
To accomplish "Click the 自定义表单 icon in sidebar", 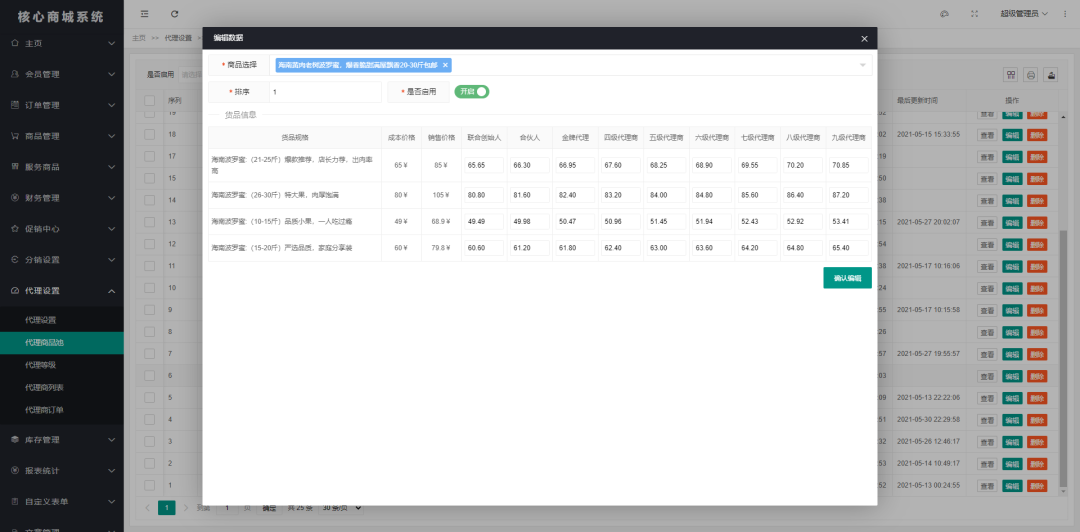I will pyautogui.click(x=15, y=502).
